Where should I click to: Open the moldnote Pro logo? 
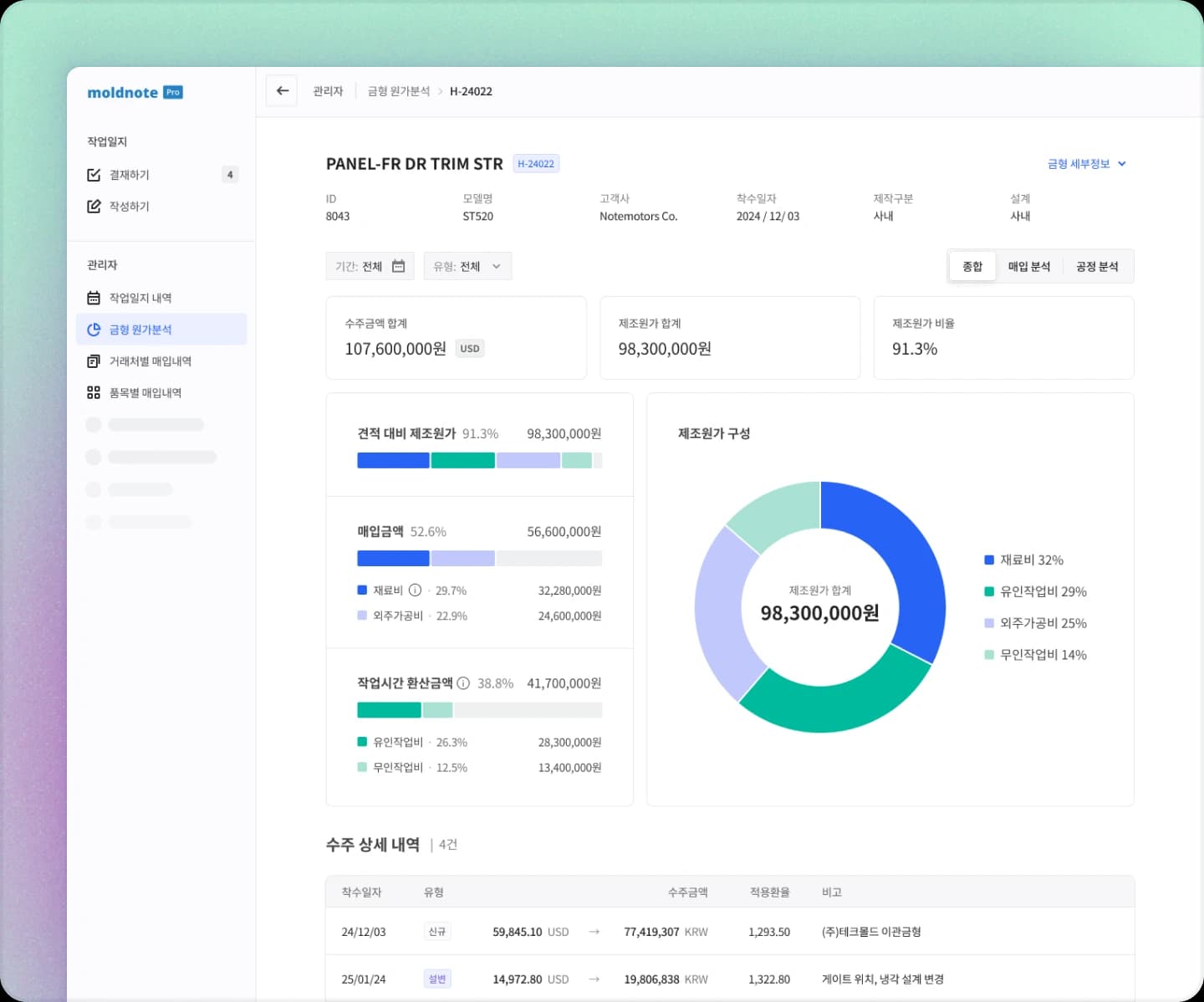[135, 92]
